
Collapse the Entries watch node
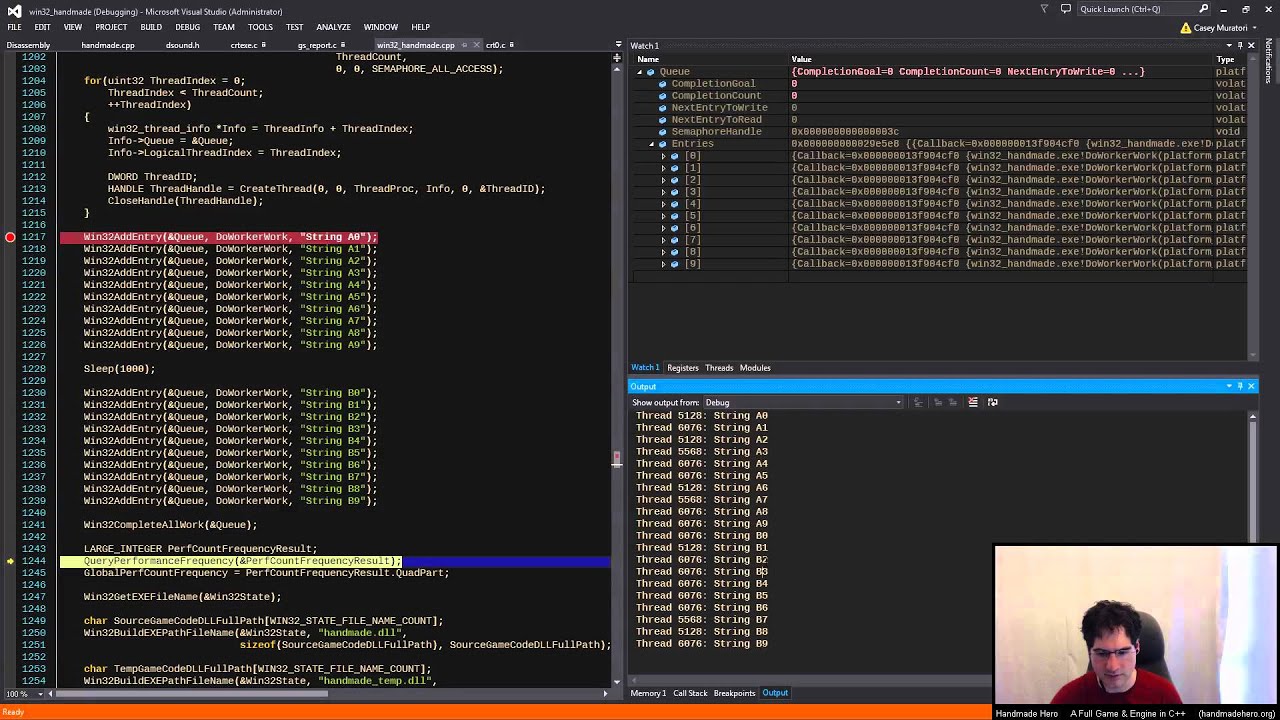click(x=652, y=144)
